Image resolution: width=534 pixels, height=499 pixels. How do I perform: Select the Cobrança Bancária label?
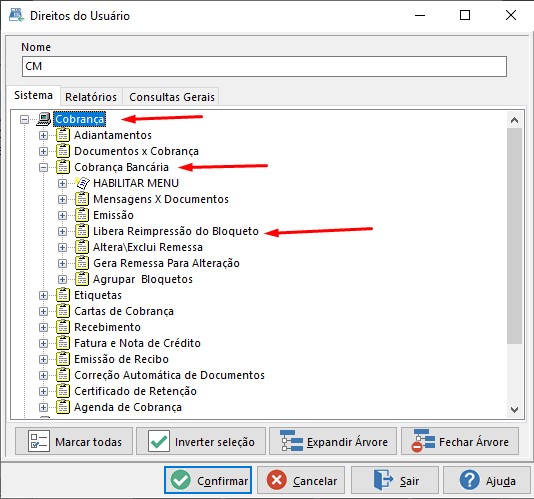(x=121, y=167)
